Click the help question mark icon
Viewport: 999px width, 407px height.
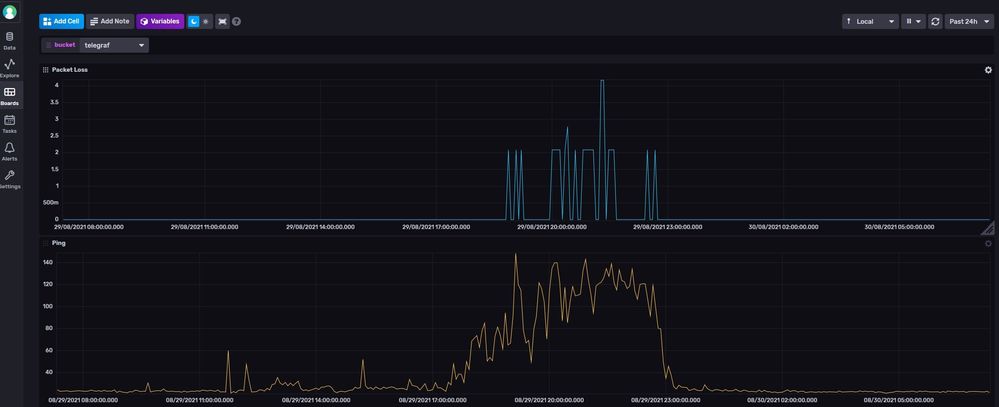click(x=236, y=21)
